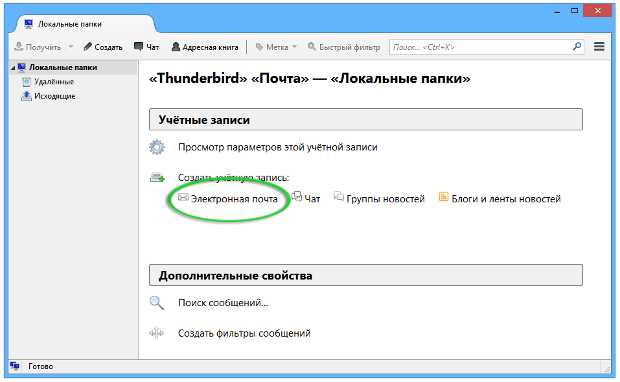Click the chat bubbles icon near Чат link
Viewport: 620px width, 382px height.
(x=297, y=196)
